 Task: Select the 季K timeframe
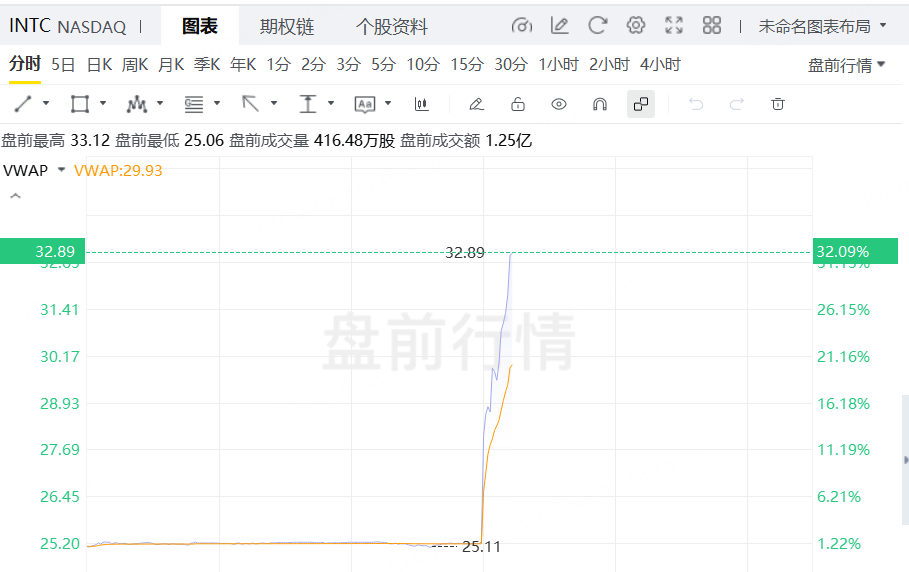pyautogui.click(x=207, y=64)
